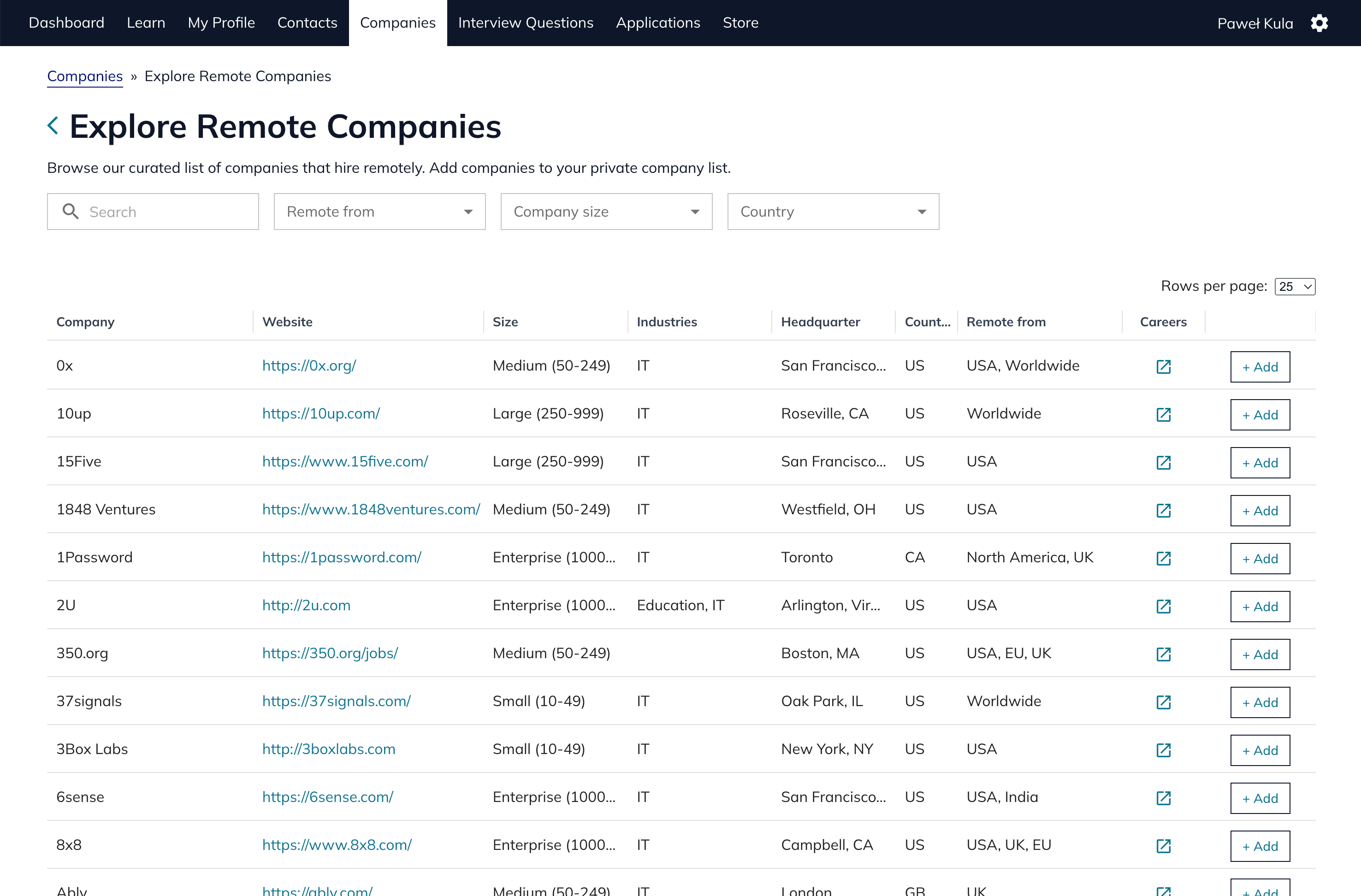Click the magnifier icon in the search field
1361x896 pixels.
click(x=71, y=211)
